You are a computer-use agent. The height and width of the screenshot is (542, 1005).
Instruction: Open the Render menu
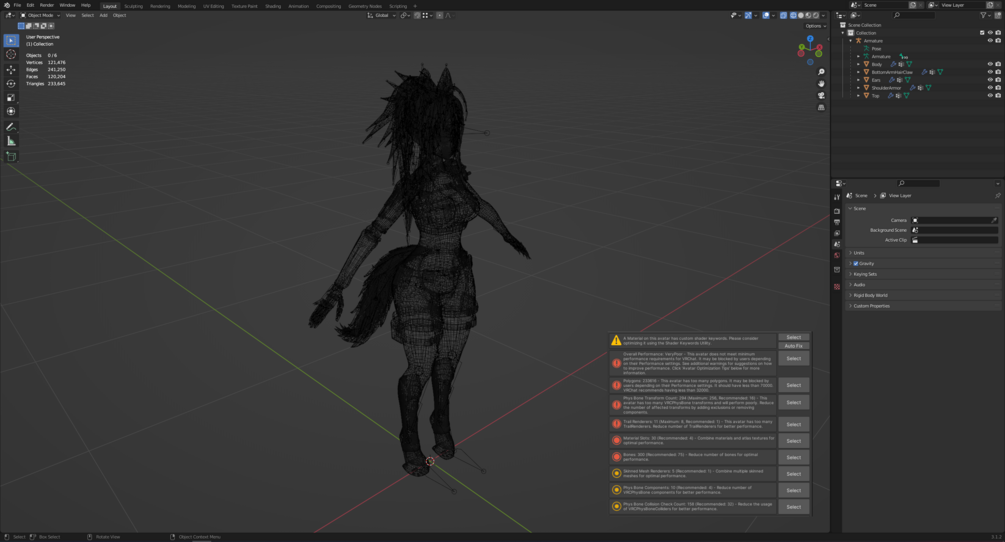47,5
